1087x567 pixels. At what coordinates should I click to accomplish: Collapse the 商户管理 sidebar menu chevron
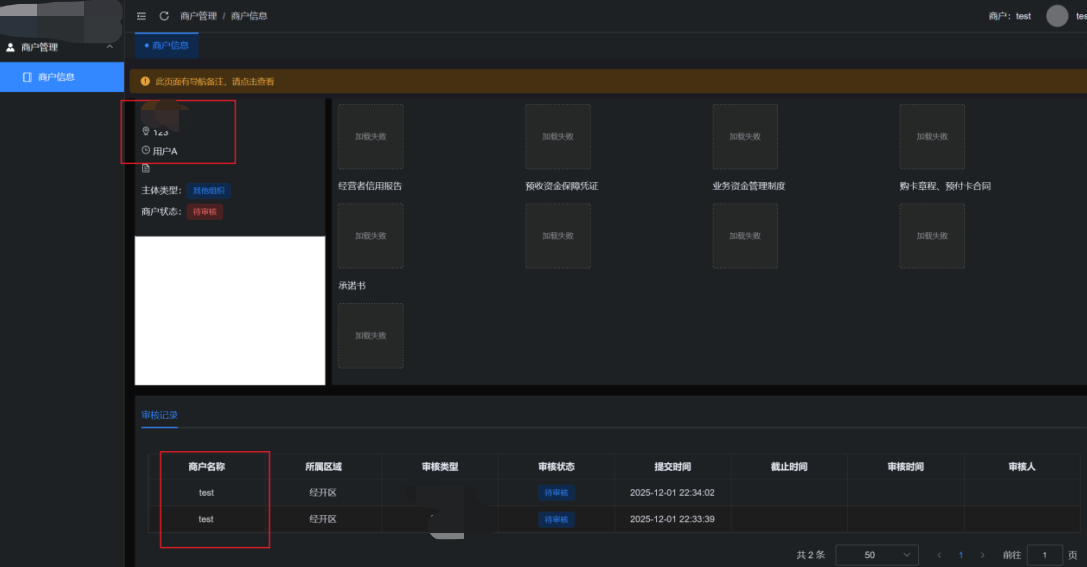[110, 47]
